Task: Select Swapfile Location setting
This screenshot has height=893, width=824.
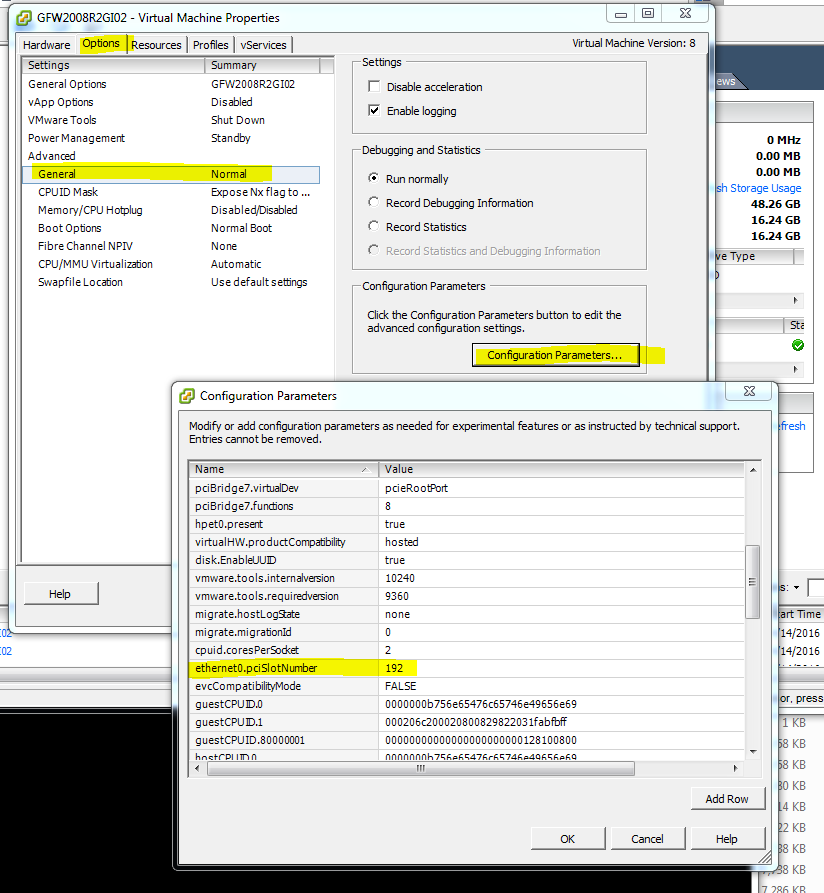Action: [171, 282]
